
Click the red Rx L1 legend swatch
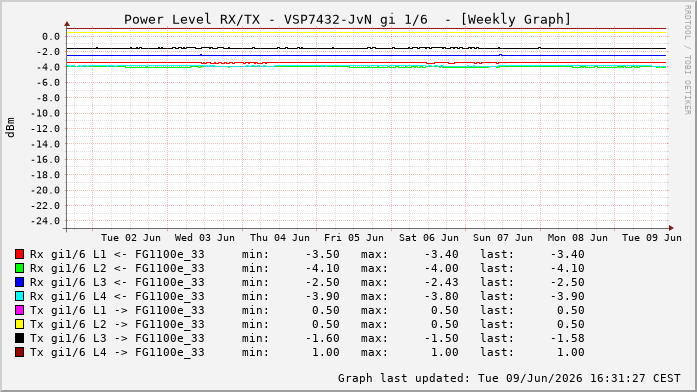(19, 254)
